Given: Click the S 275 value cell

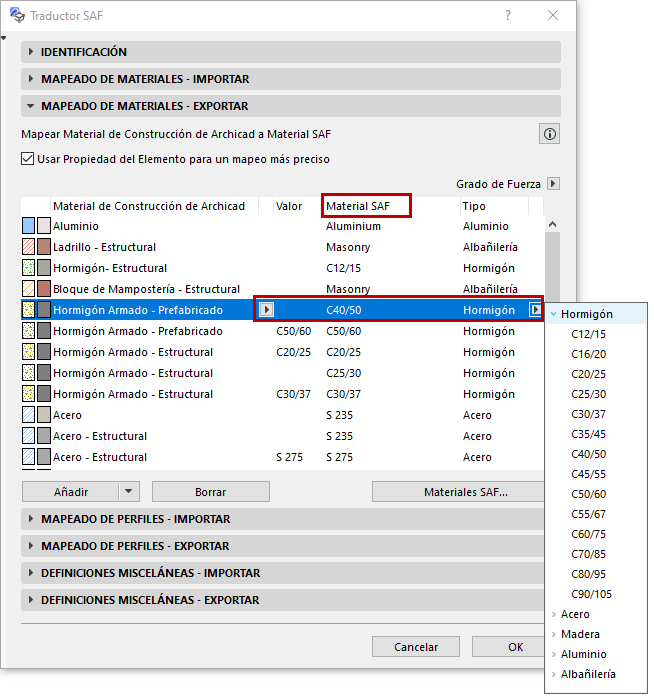Looking at the screenshot, I should (289, 456).
